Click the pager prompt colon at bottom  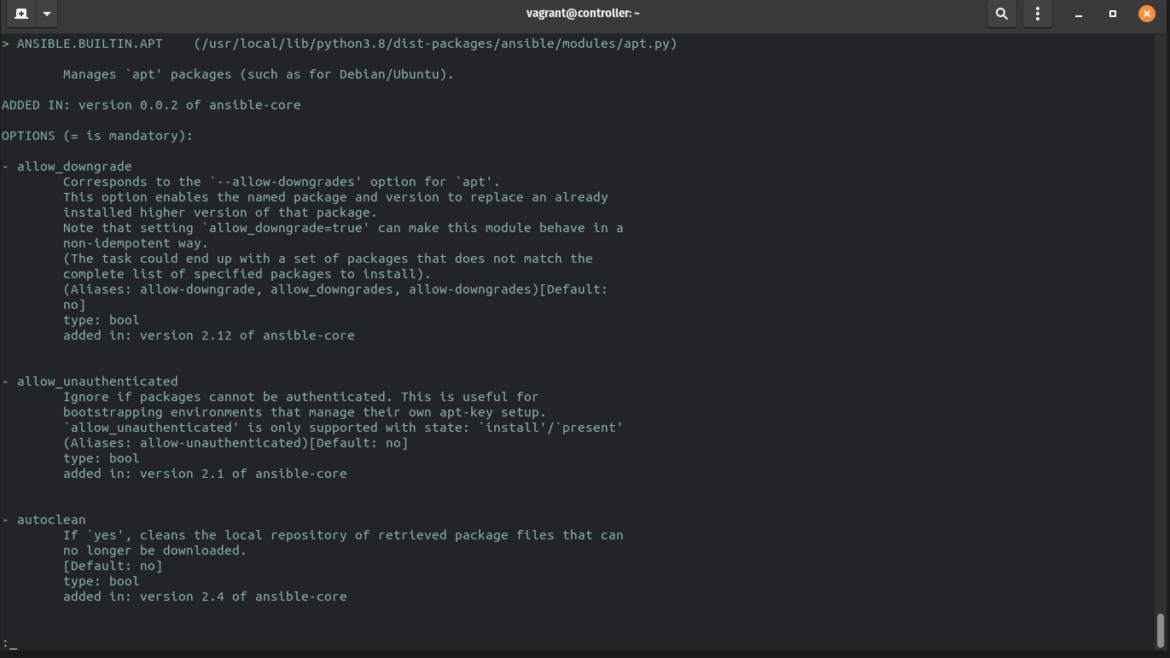click(x=6, y=643)
